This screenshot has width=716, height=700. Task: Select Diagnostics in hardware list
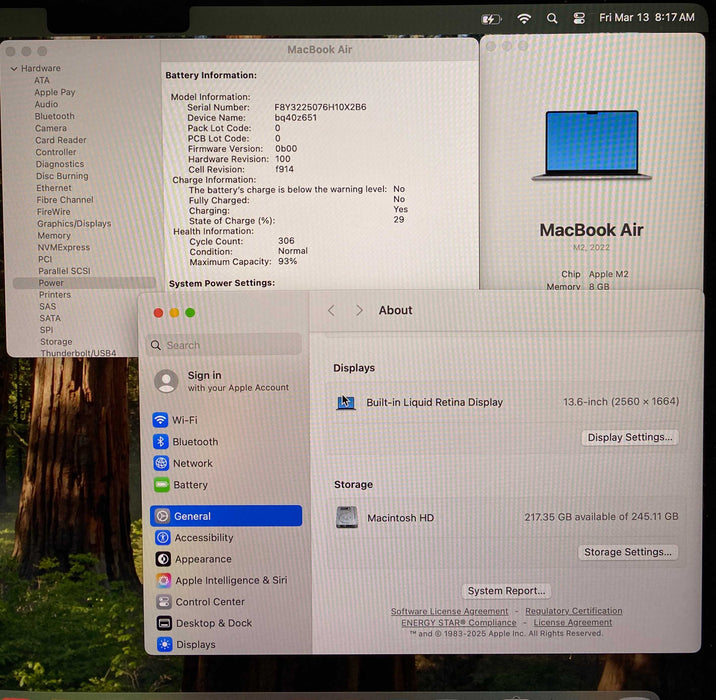coord(60,163)
